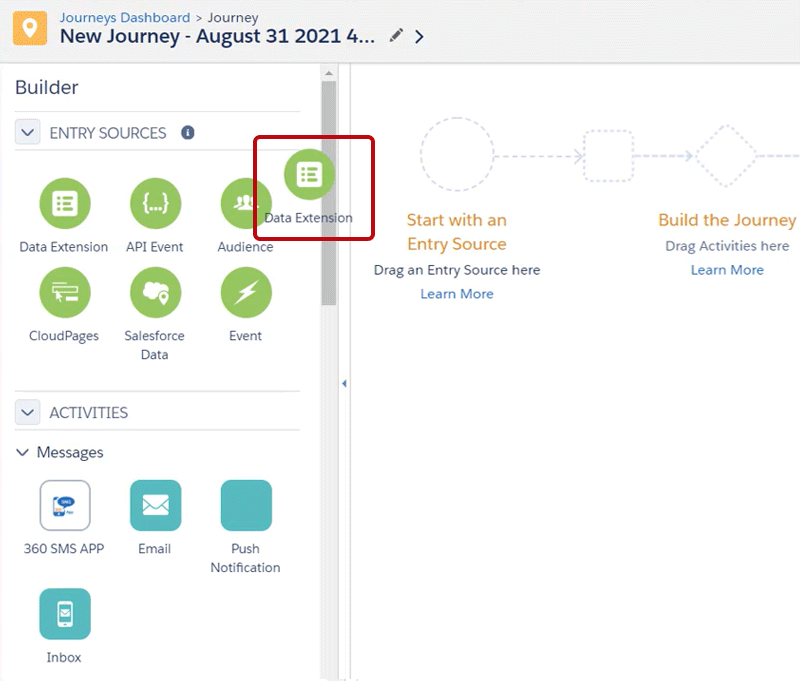Select the Push Notification activity

point(245,505)
